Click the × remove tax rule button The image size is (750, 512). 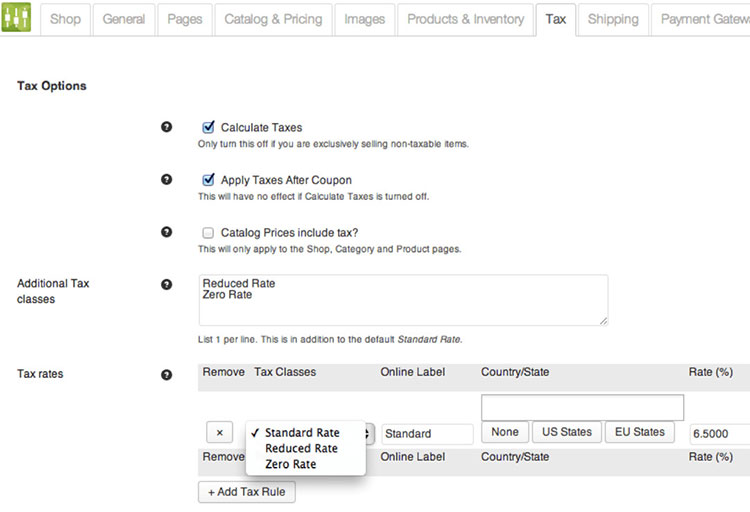click(x=219, y=433)
